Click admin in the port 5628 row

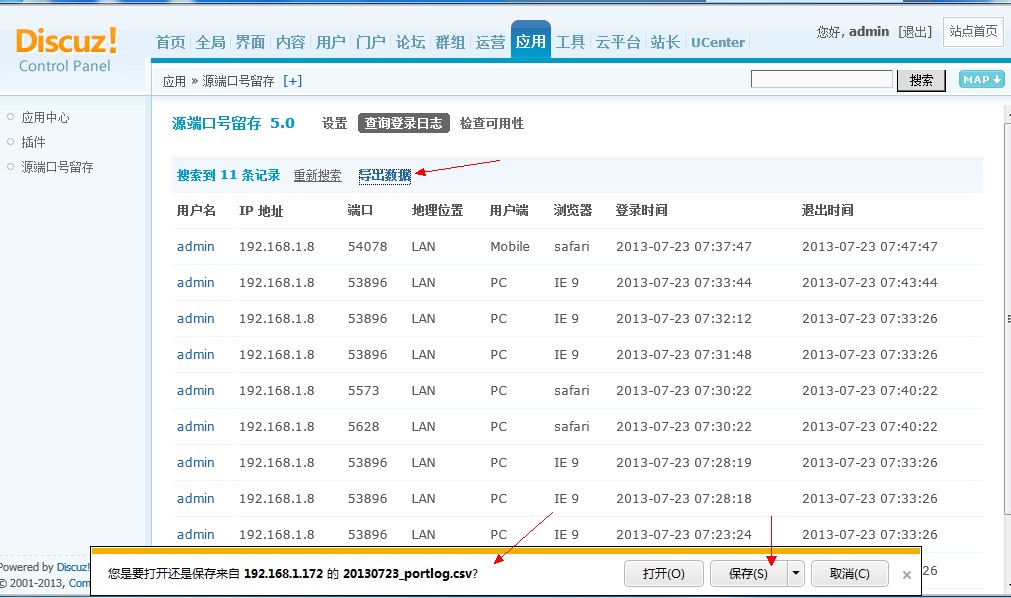[195, 427]
